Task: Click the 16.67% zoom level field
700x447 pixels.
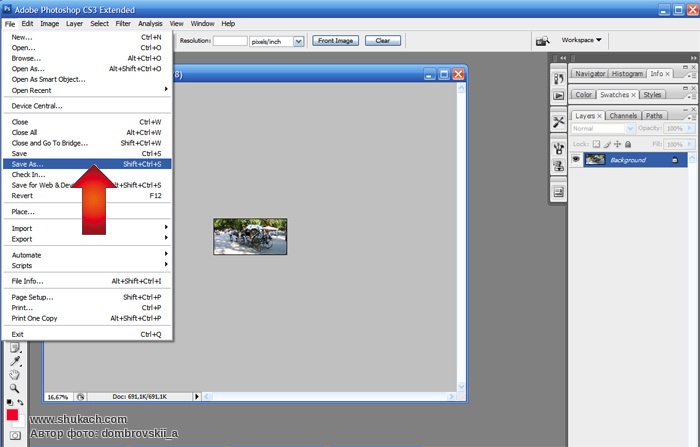Action: tap(58, 397)
